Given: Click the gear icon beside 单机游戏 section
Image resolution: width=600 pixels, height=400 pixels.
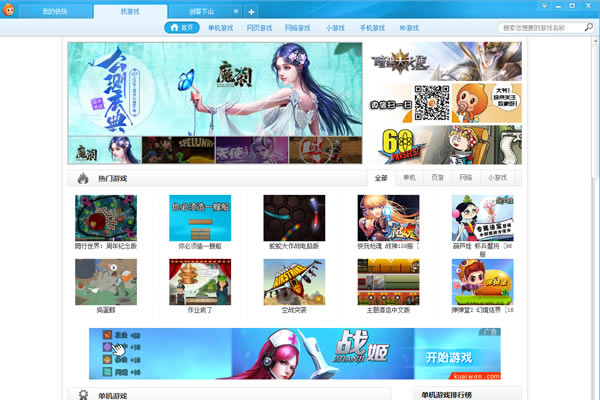Looking at the screenshot, I should pos(83,395).
